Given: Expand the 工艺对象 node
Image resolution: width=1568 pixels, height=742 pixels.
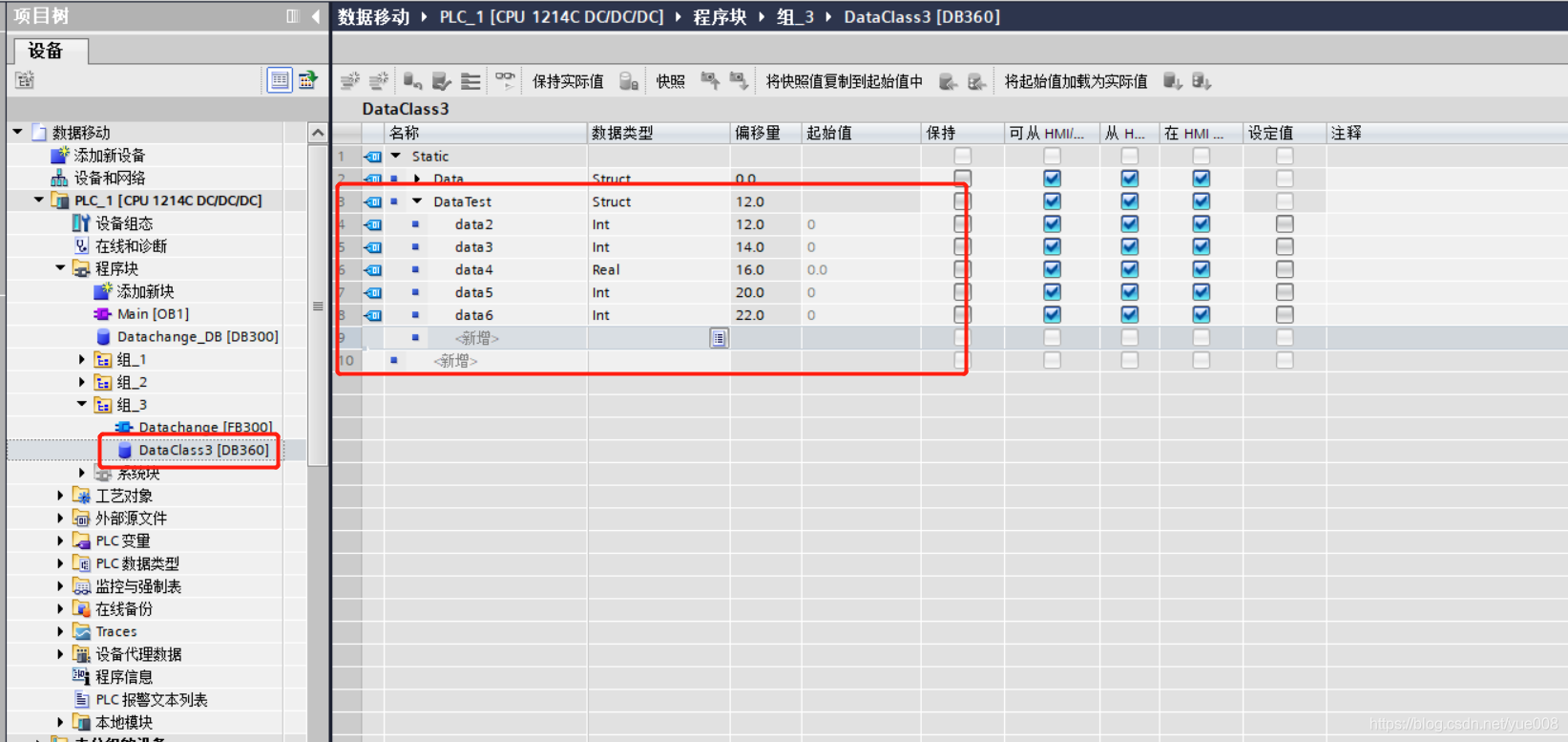Looking at the screenshot, I should pos(59,496).
